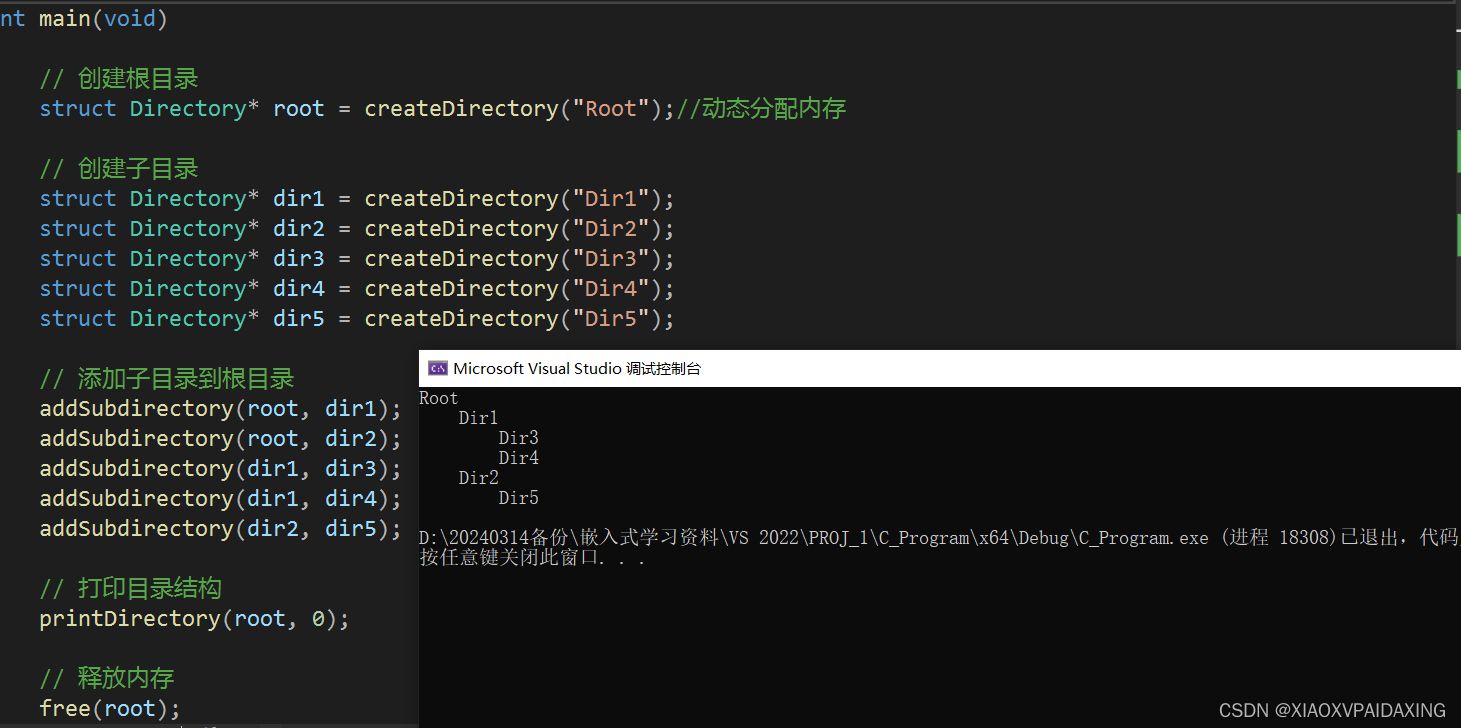The image size is (1461, 728).
Task: Click the 动态分配内存 comment
Action: pos(762,108)
